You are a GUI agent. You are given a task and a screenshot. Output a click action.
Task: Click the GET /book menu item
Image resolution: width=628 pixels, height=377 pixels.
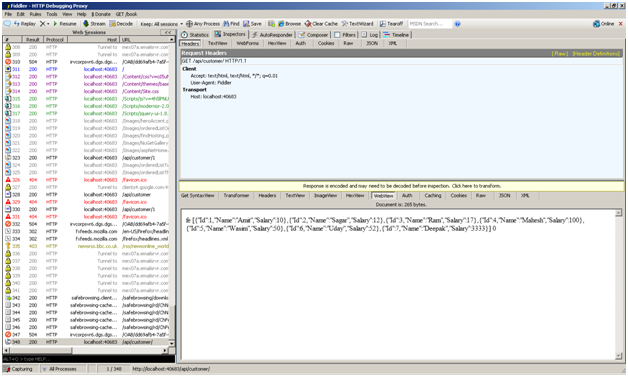pyautogui.click(x=126, y=14)
